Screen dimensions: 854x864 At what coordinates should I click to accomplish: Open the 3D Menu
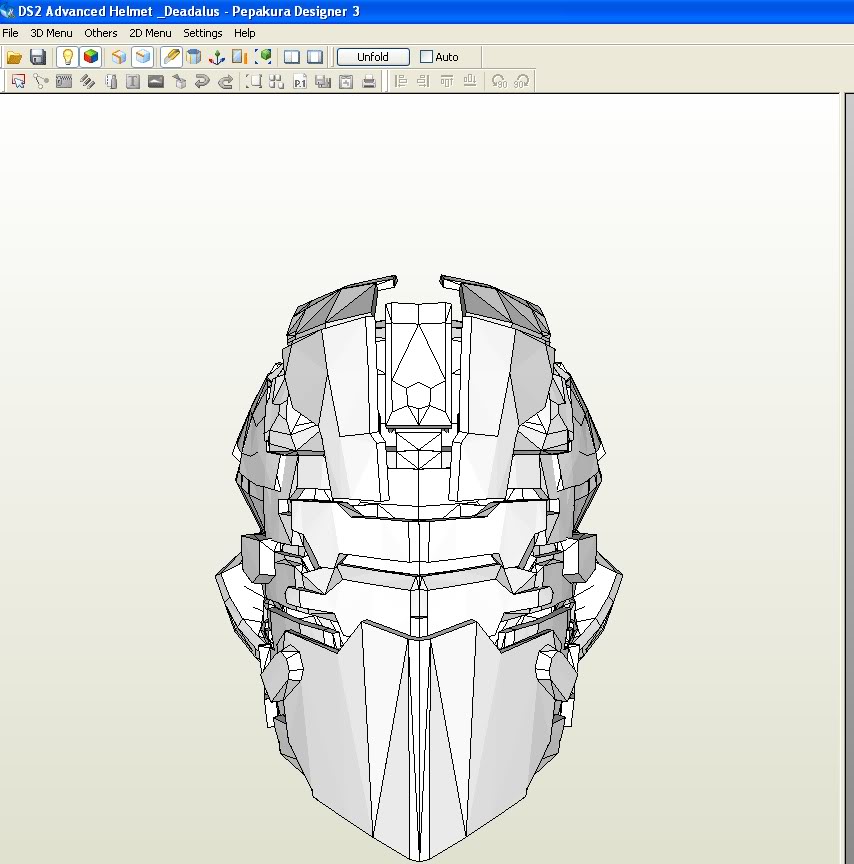click(x=51, y=33)
